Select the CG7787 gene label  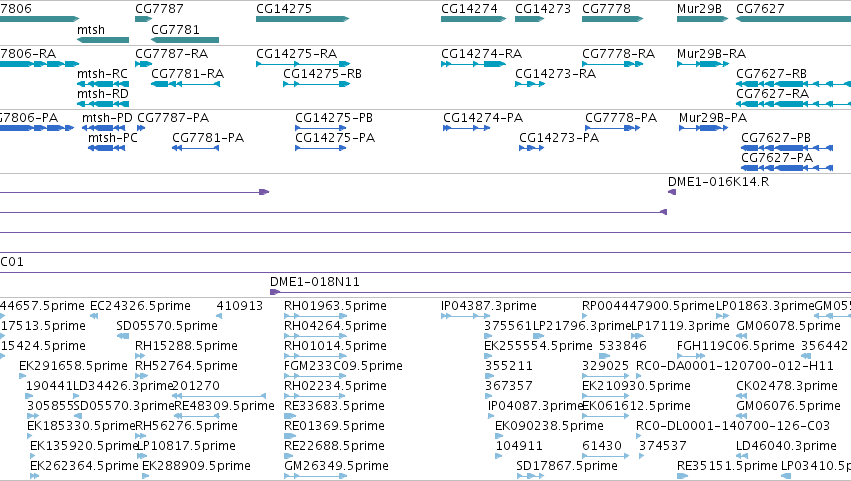[159, 9]
